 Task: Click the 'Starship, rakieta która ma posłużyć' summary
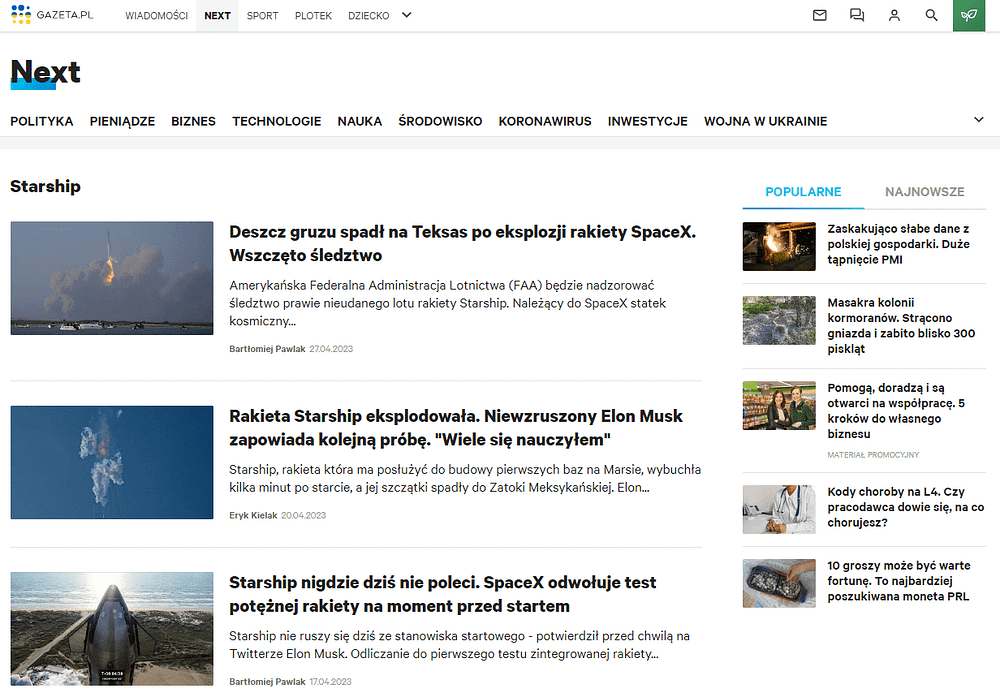465,478
